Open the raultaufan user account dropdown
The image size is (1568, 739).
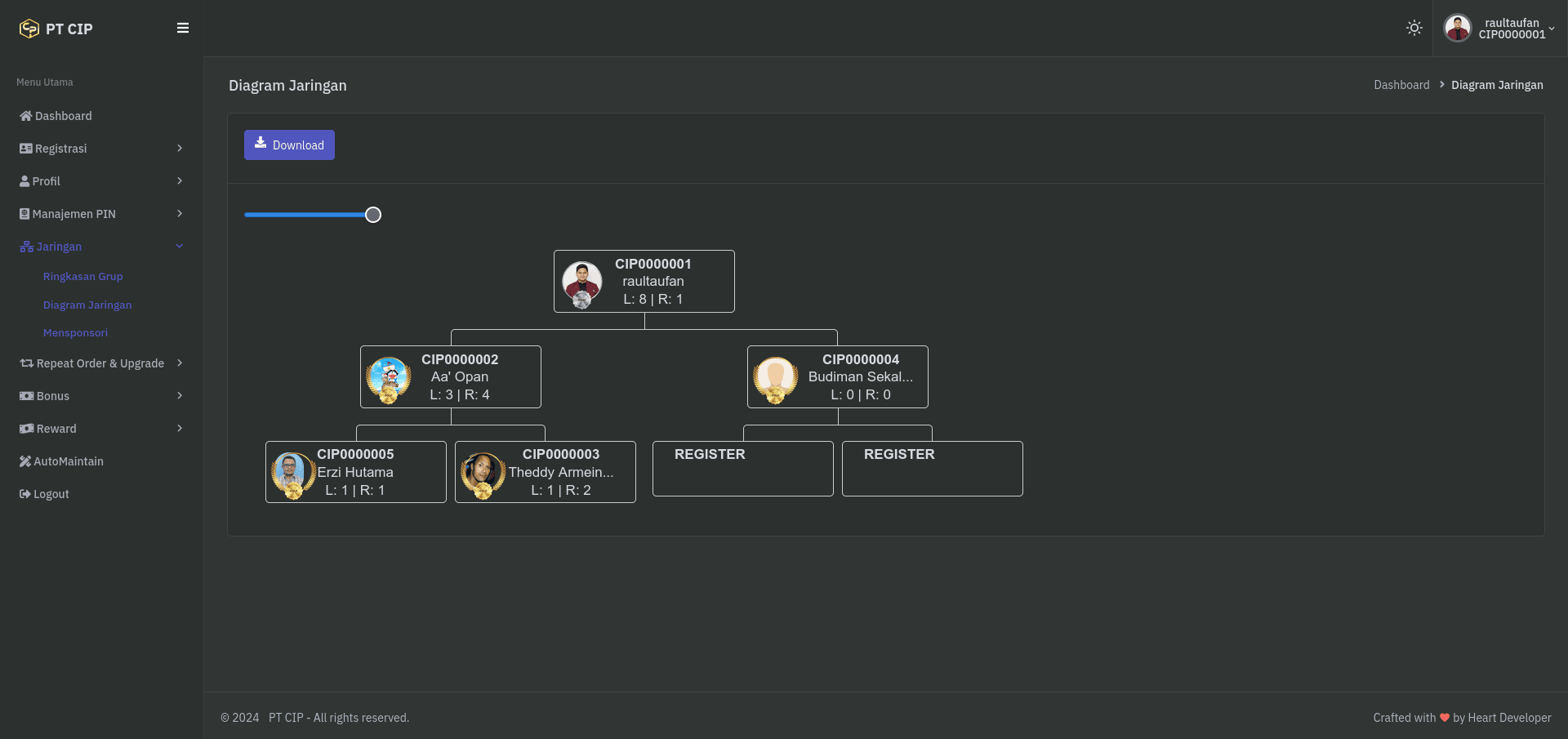coord(1499,29)
